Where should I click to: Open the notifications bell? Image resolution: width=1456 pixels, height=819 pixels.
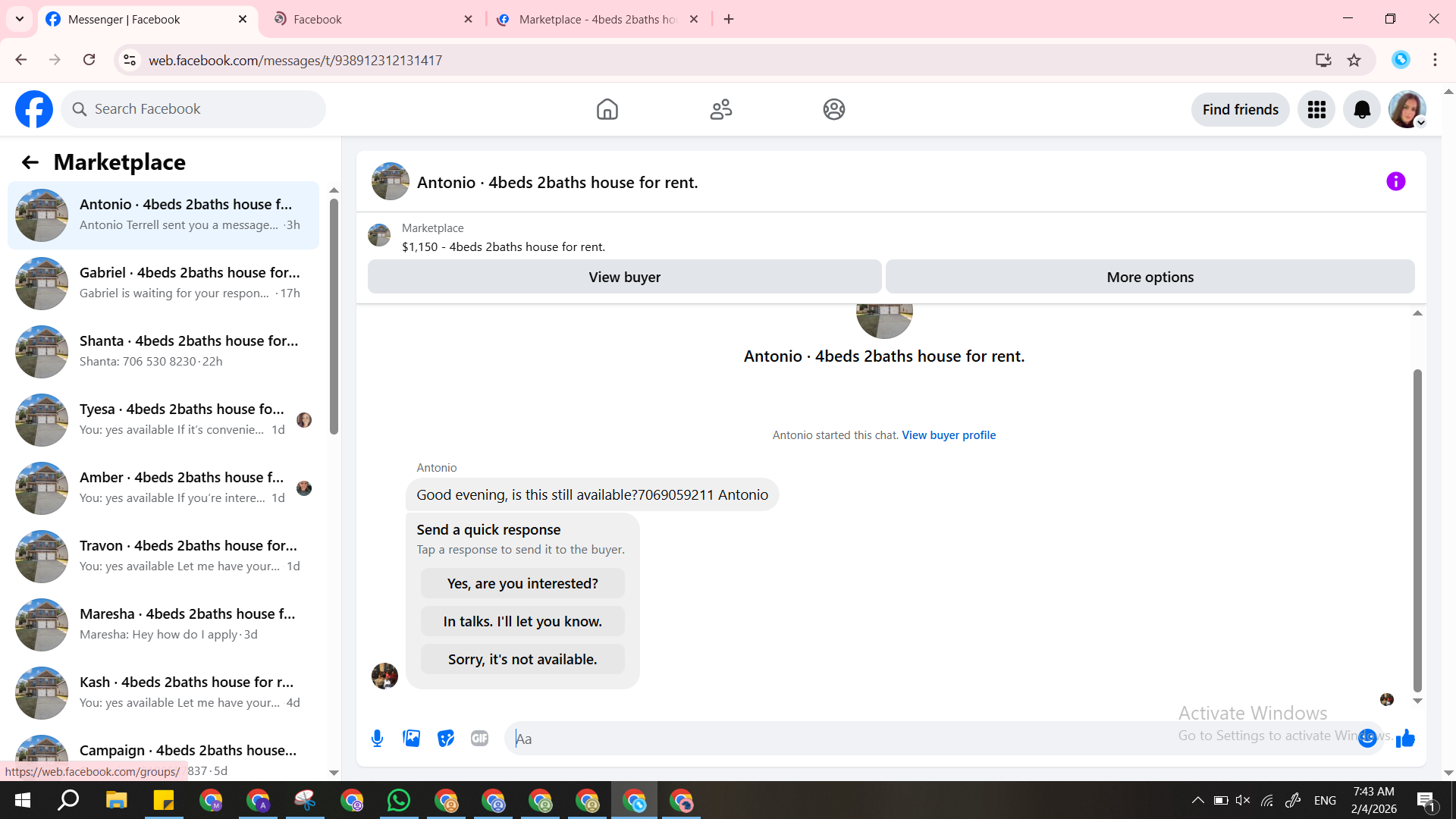tap(1362, 110)
